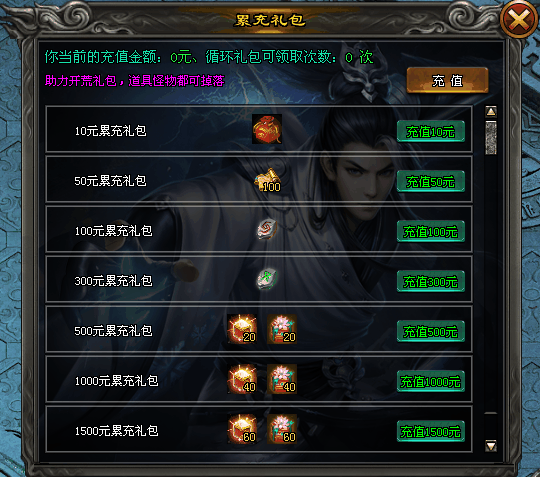Click the 充值300元 button
540x477 pixels.
431,281
